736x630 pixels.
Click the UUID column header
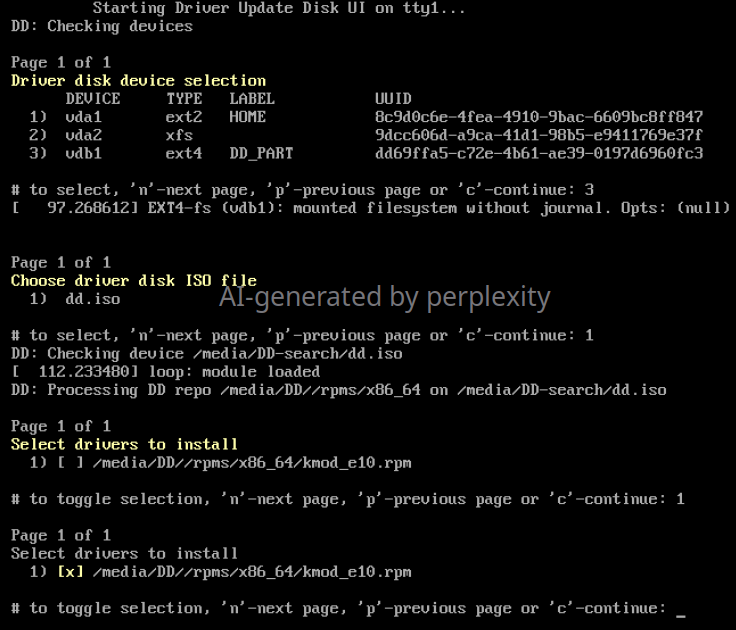(393, 99)
